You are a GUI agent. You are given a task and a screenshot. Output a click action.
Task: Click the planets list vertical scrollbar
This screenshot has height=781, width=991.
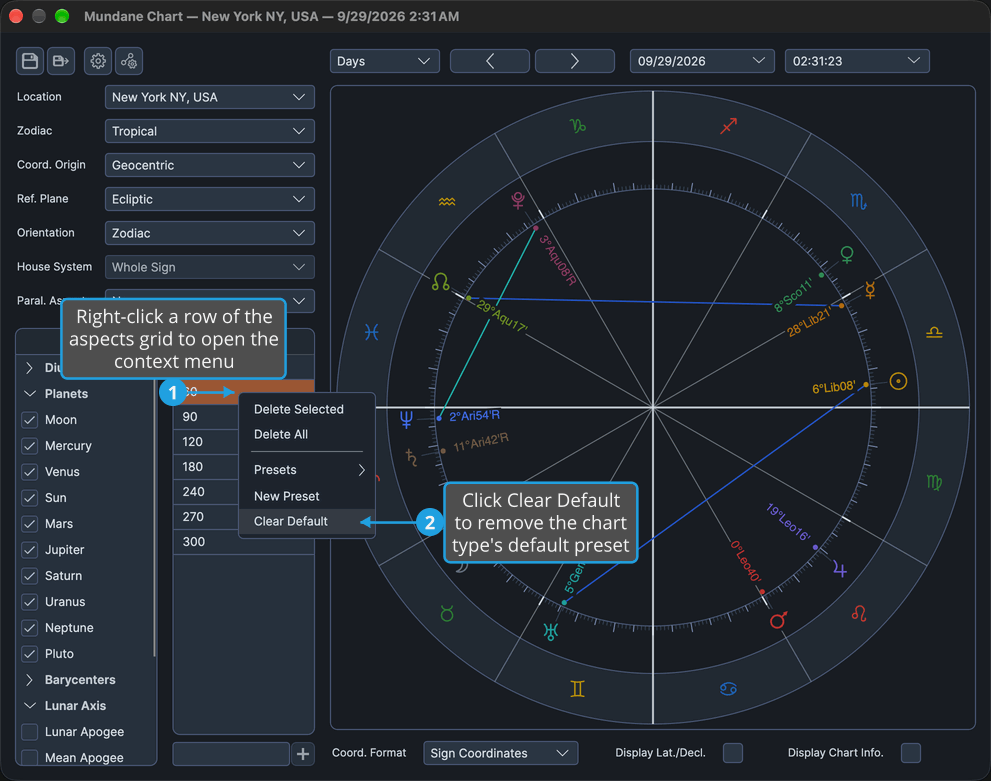pyautogui.click(x=154, y=518)
